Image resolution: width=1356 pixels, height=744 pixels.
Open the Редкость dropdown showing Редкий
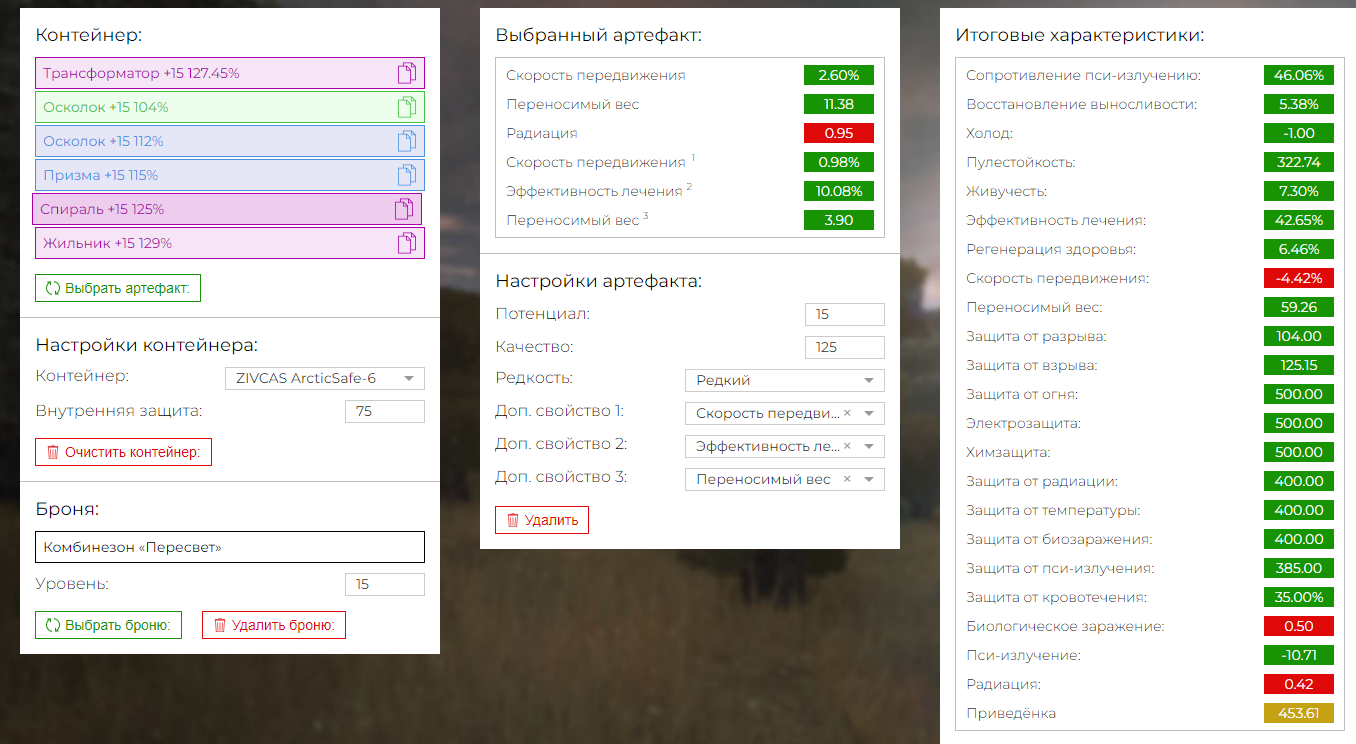[785, 380]
